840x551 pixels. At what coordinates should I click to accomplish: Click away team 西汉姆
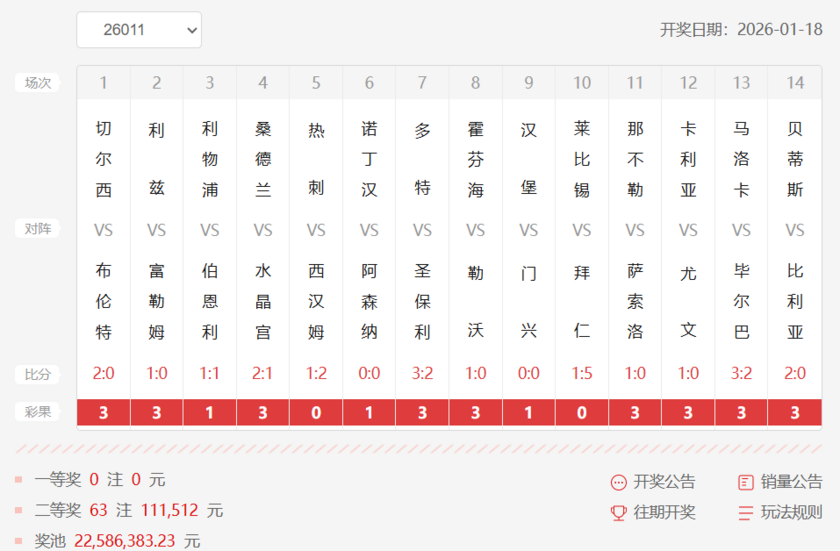(x=316, y=301)
